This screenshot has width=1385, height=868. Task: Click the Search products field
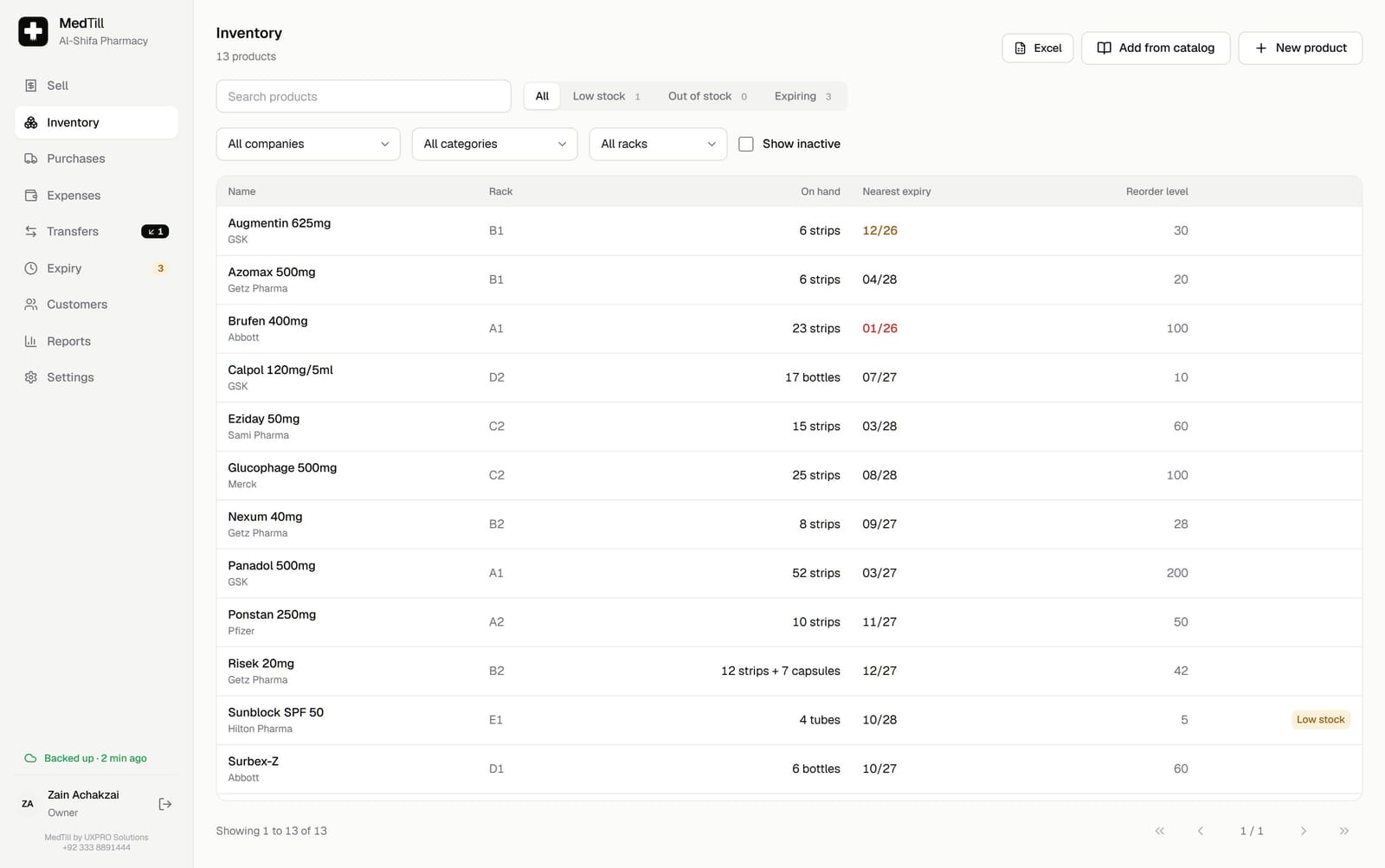pyautogui.click(x=364, y=96)
